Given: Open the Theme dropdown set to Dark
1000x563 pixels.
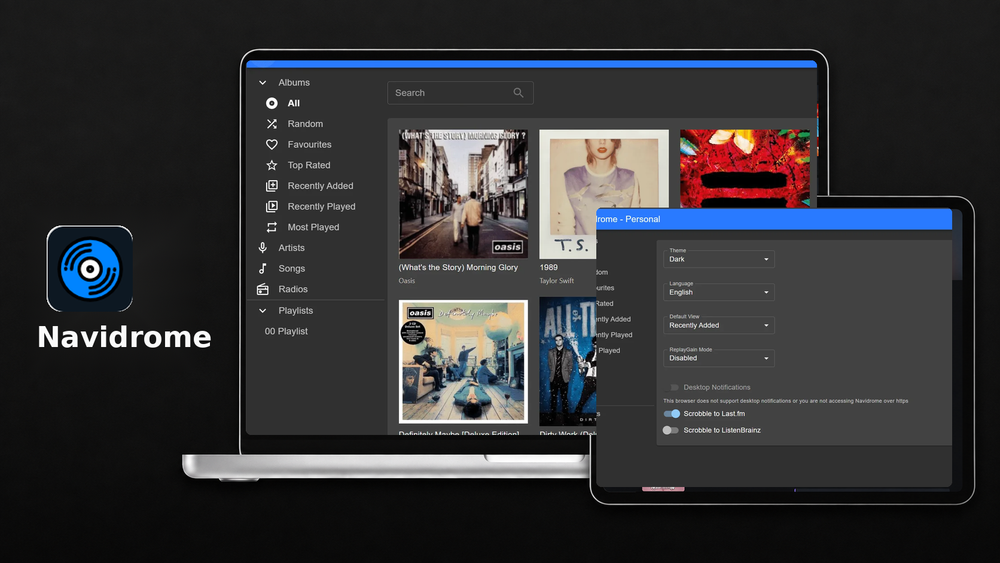Looking at the screenshot, I should tap(719, 259).
